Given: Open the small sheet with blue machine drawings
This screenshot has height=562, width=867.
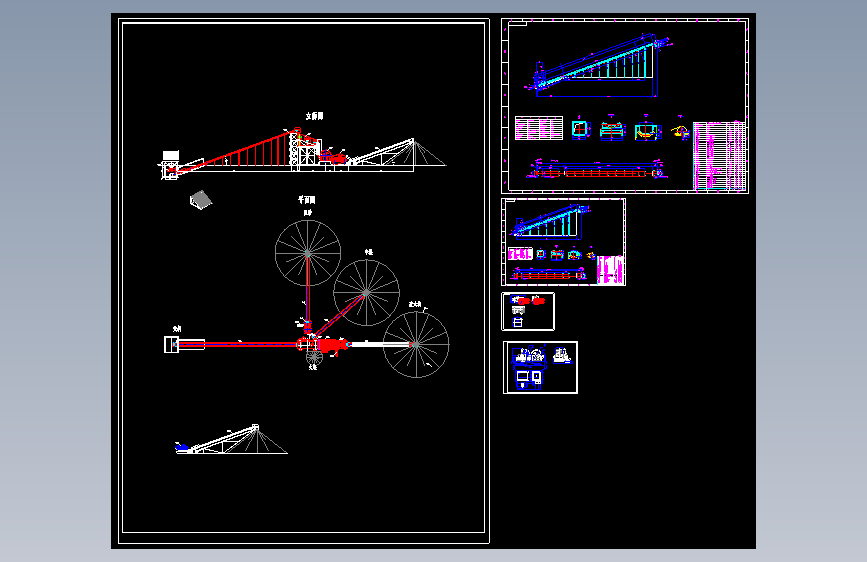Looking at the screenshot, I should (540, 367).
